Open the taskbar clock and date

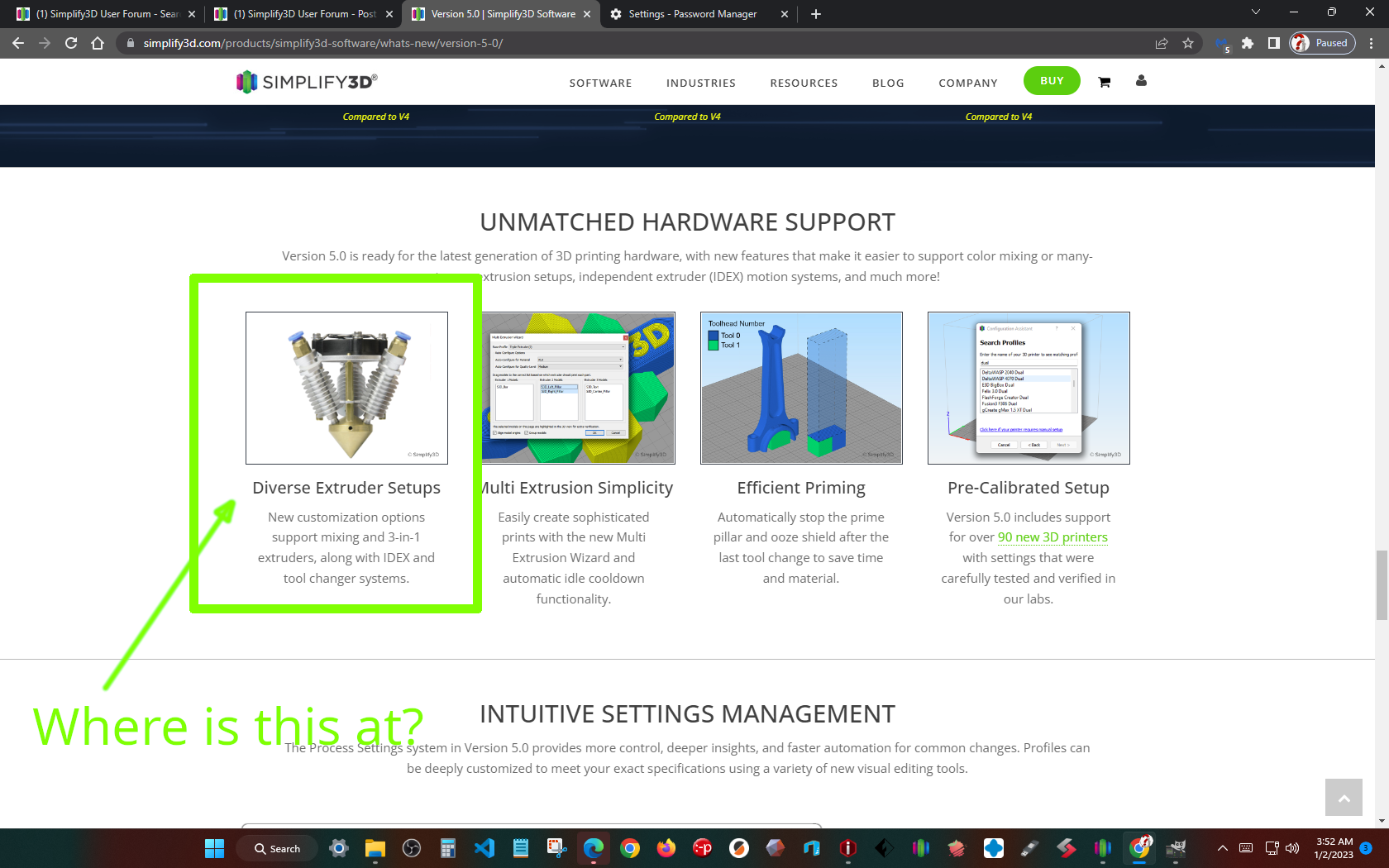[x=1334, y=848]
